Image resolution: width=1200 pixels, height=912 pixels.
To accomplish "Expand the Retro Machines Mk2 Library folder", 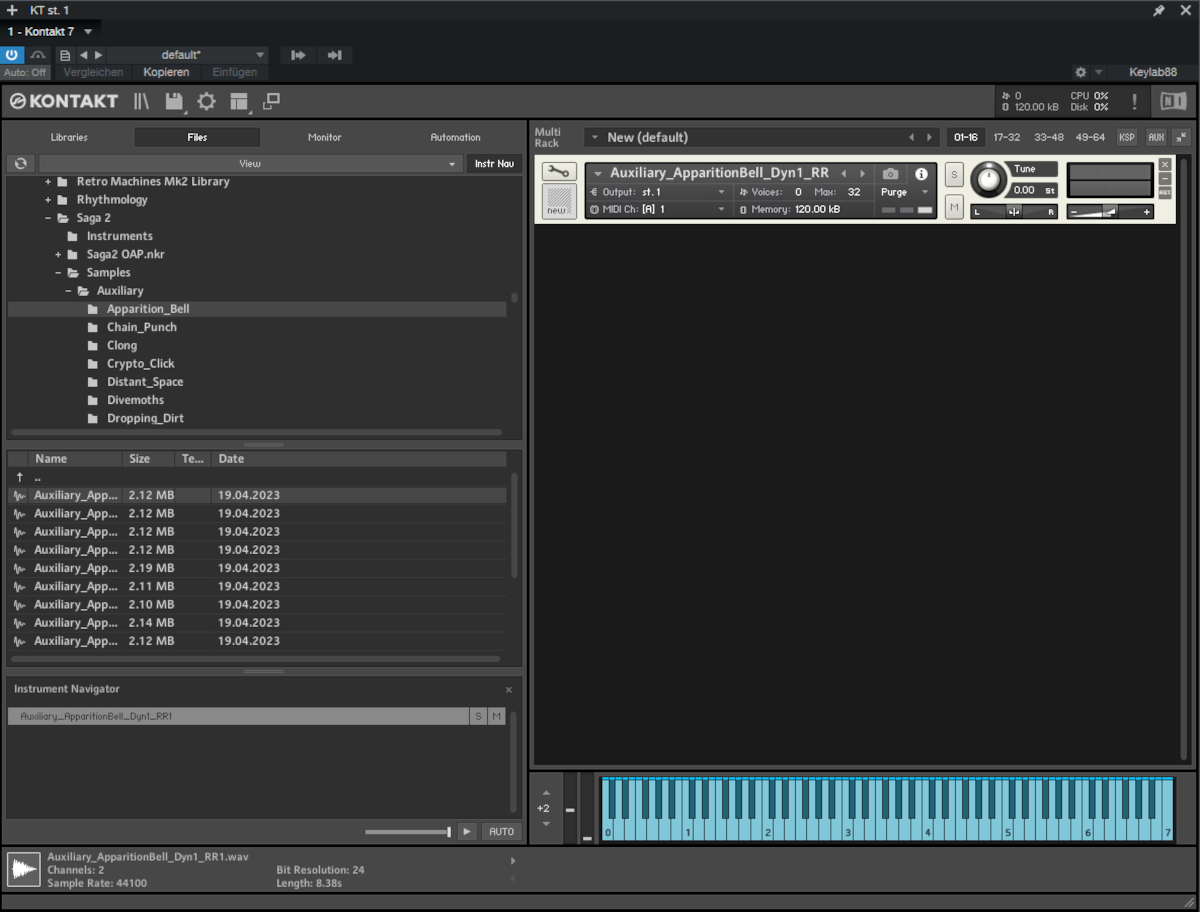I will 48,182.
